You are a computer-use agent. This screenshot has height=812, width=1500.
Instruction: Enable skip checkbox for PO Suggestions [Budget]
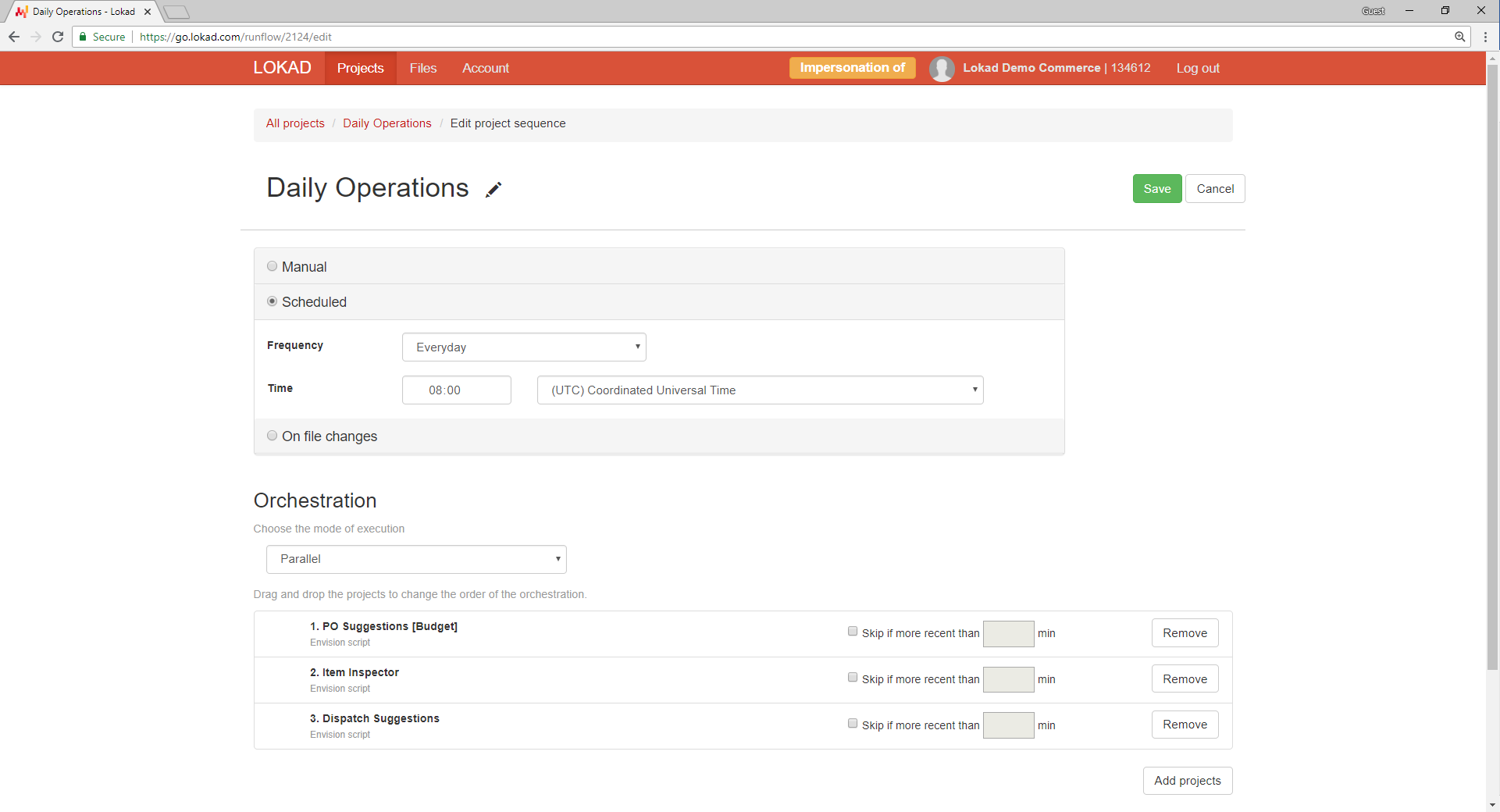(x=853, y=632)
